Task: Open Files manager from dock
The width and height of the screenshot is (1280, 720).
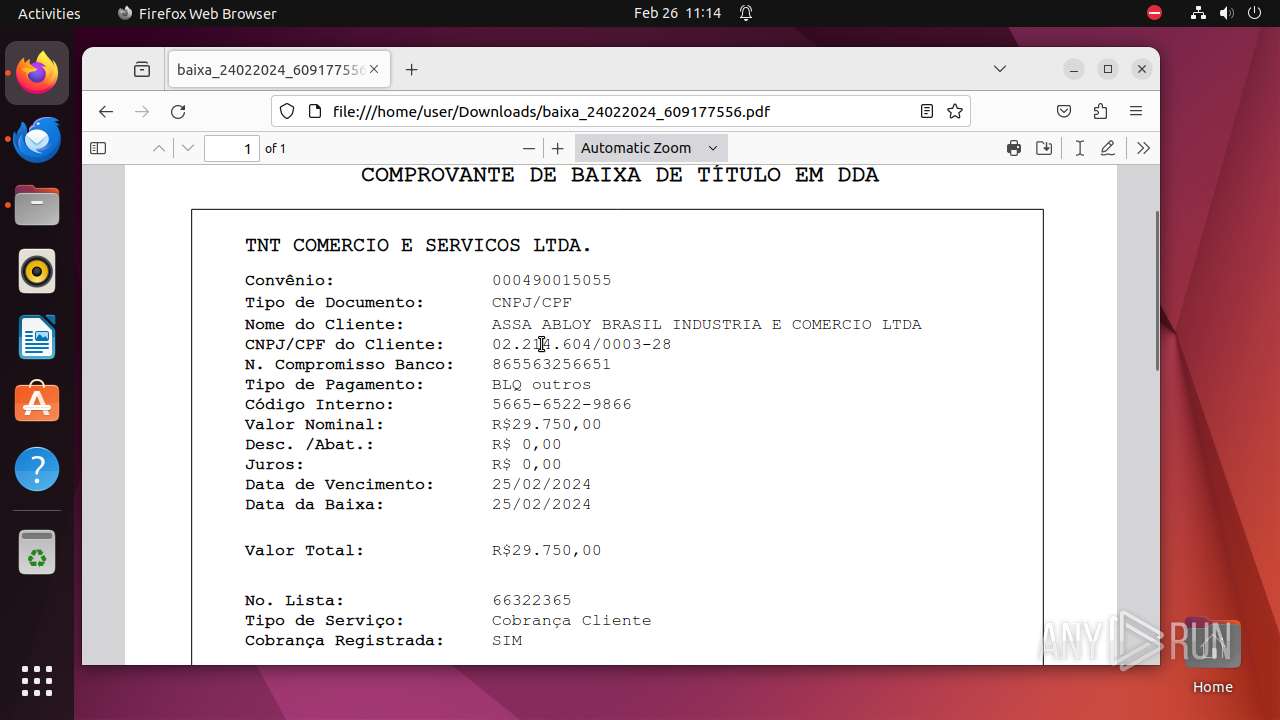Action: [x=37, y=205]
